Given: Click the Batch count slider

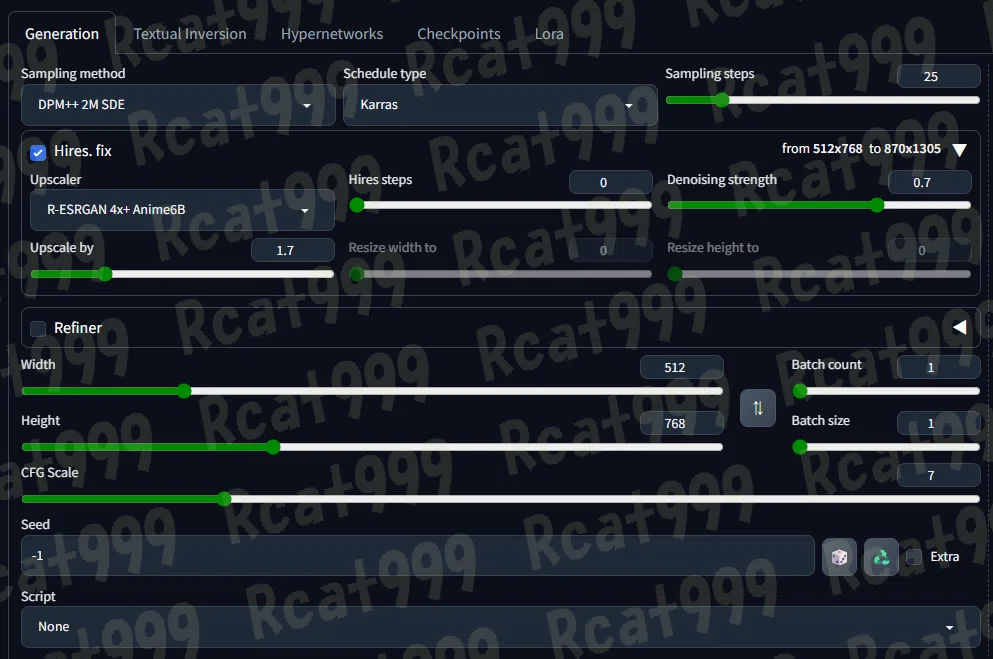Looking at the screenshot, I should point(886,391).
